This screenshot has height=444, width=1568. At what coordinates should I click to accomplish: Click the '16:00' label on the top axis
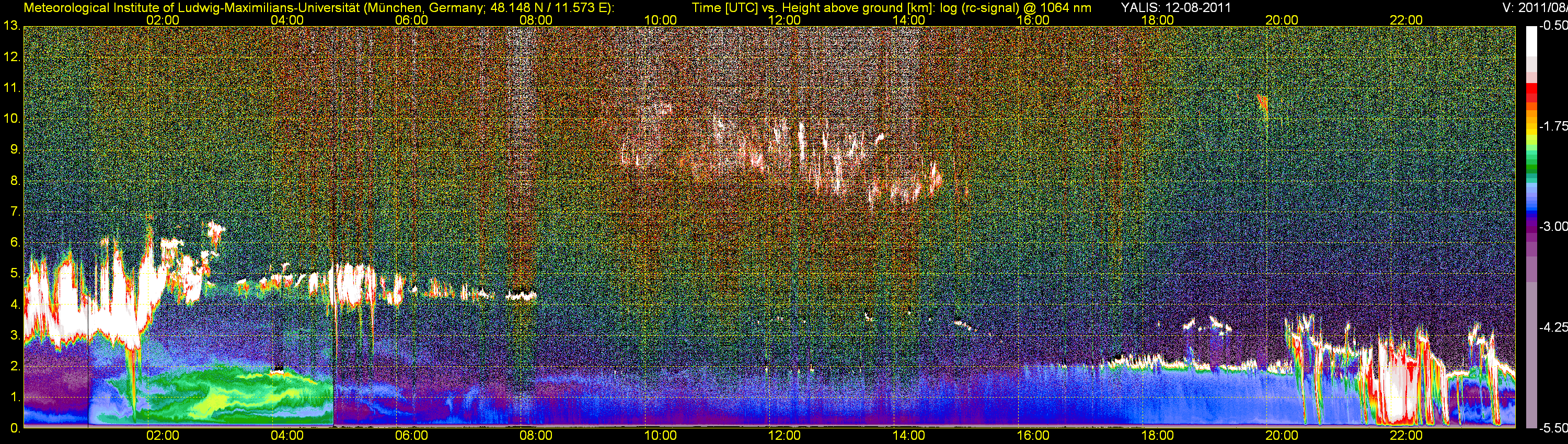[1033, 20]
